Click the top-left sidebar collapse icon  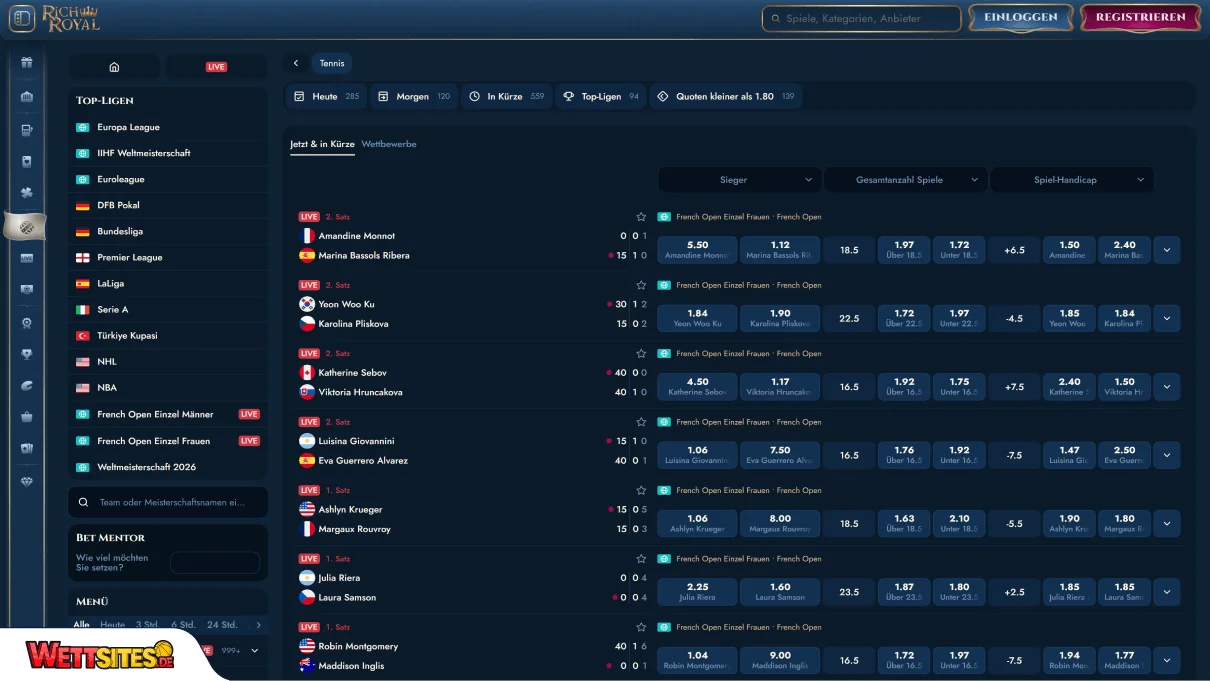(22, 18)
